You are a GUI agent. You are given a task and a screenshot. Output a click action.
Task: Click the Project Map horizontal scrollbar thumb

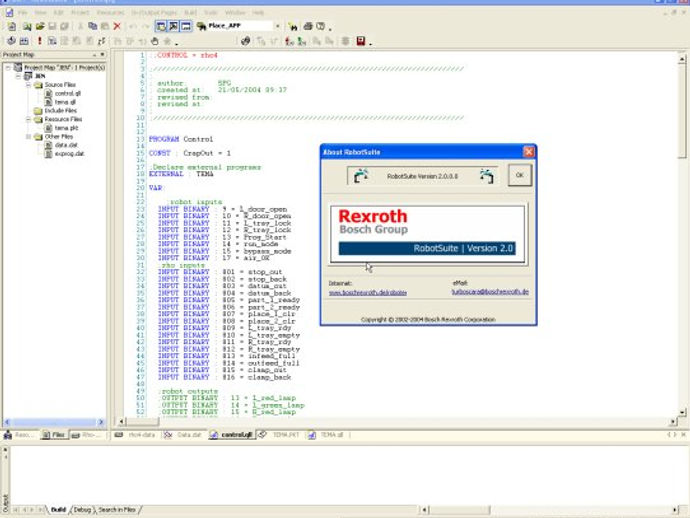point(55,422)
